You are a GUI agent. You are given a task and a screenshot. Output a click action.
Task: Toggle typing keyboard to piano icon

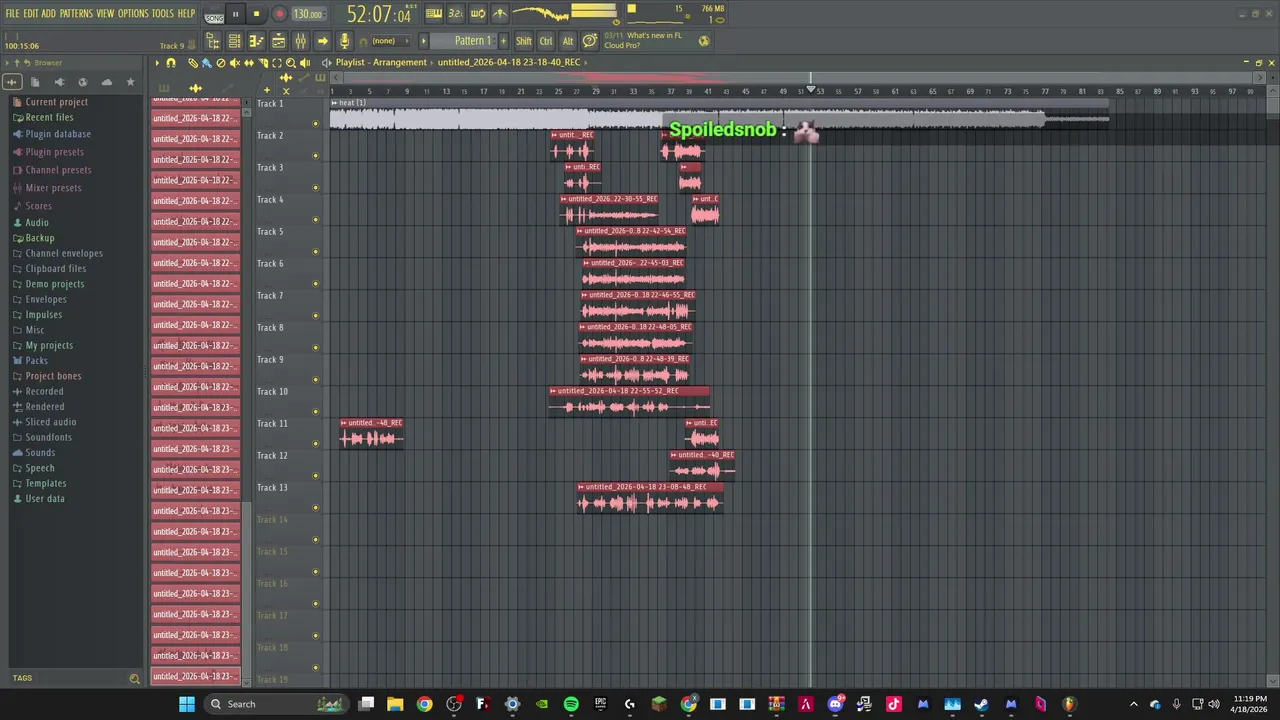click(x=434, y=13)
